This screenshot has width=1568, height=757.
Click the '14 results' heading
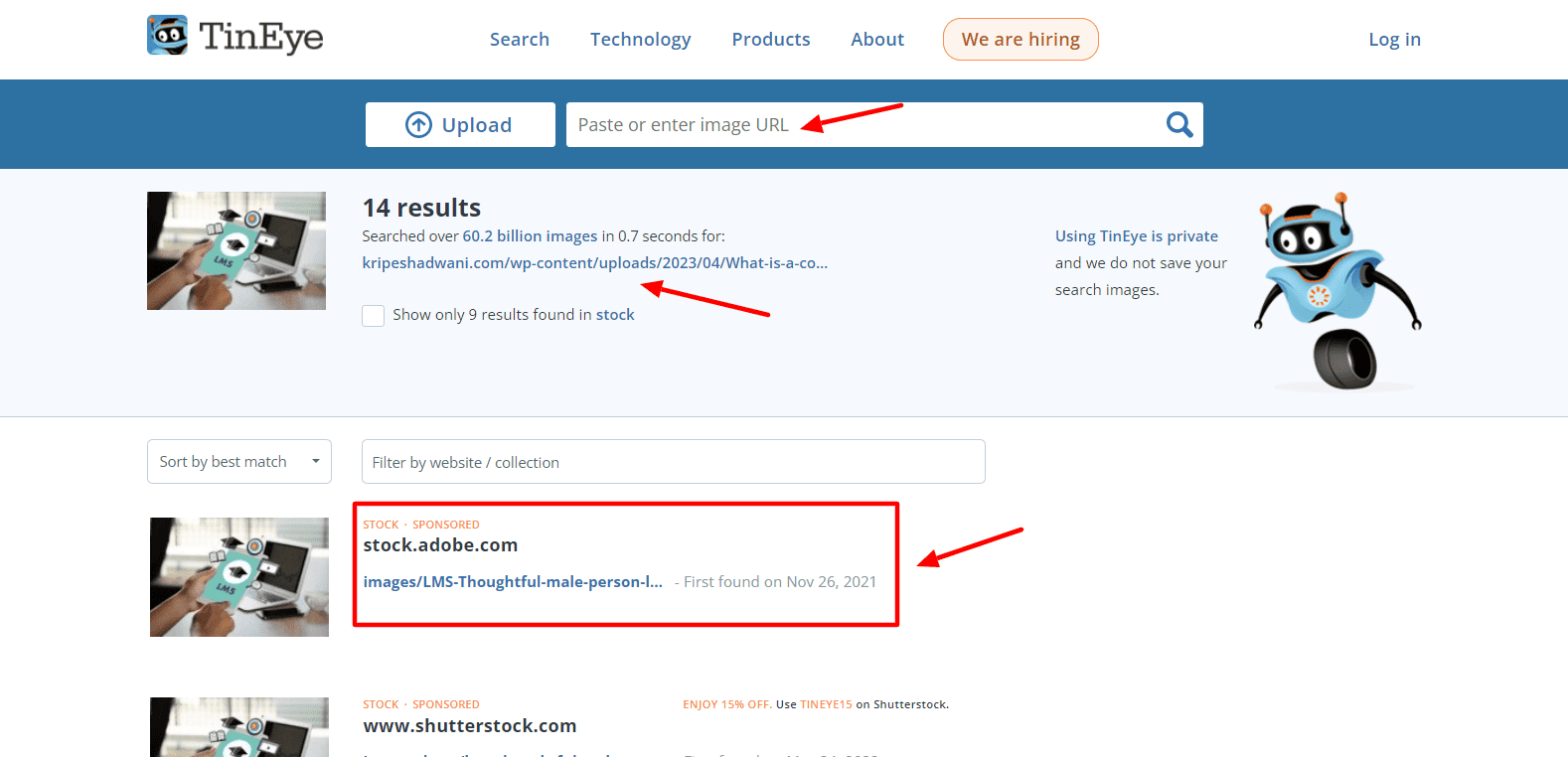[x=421, y=208]
